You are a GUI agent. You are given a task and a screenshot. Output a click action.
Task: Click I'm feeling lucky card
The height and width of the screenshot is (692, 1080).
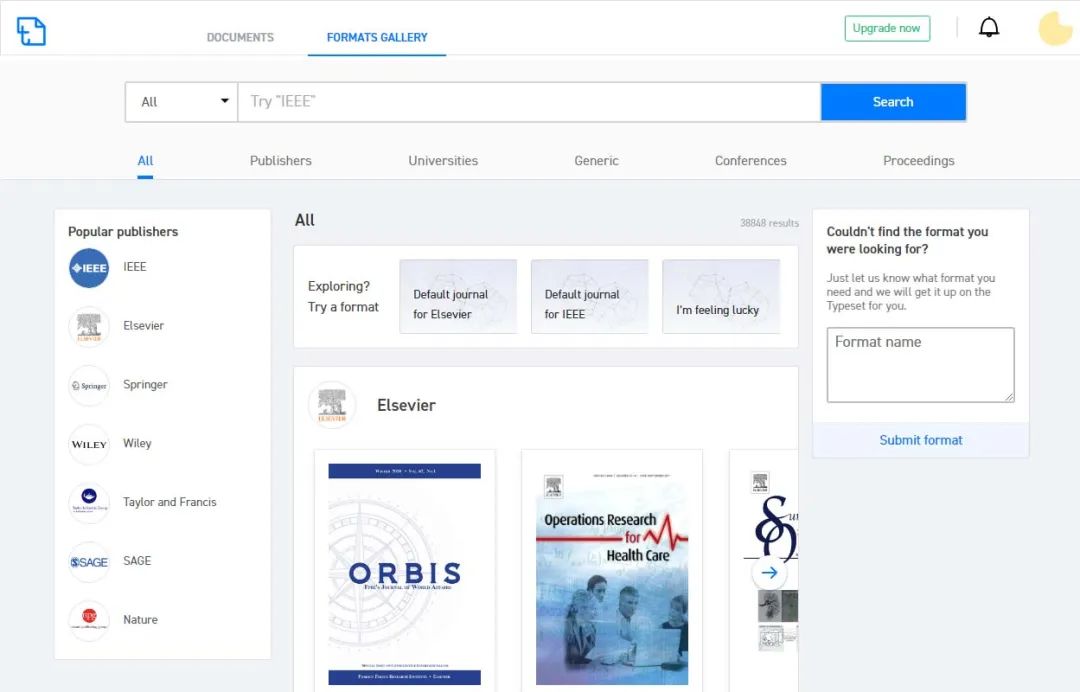pos(721,297)
